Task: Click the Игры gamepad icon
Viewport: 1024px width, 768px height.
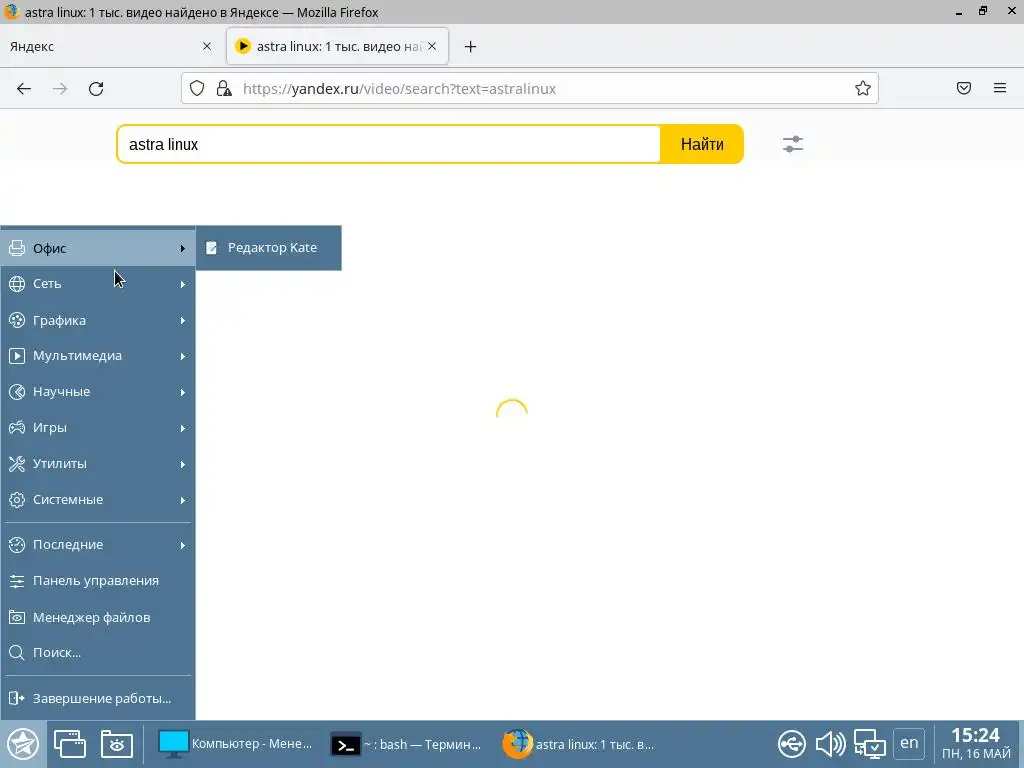Action: (17, 428)
